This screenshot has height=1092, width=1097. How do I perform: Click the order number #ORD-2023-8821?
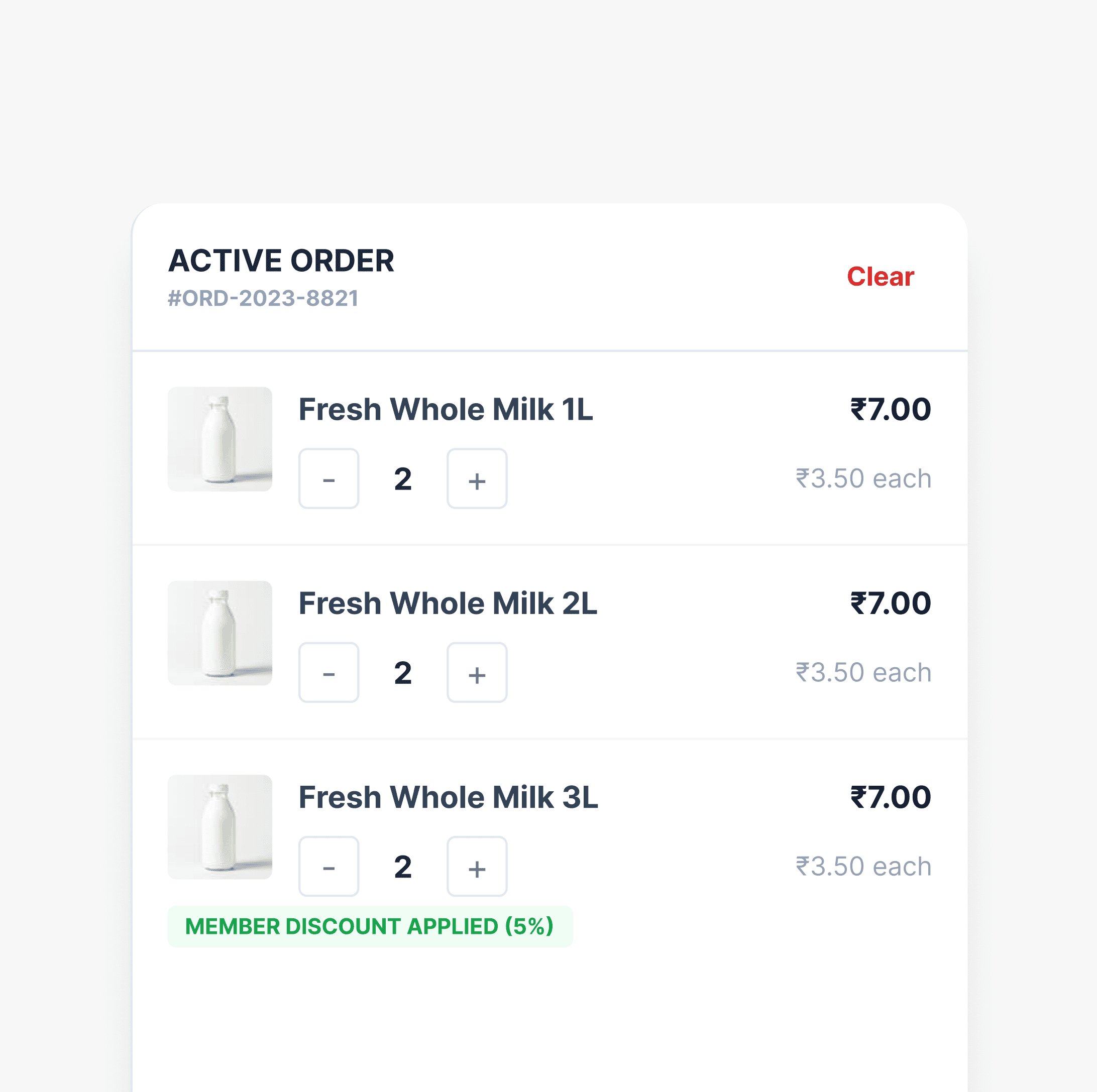(x=263, y=299)
